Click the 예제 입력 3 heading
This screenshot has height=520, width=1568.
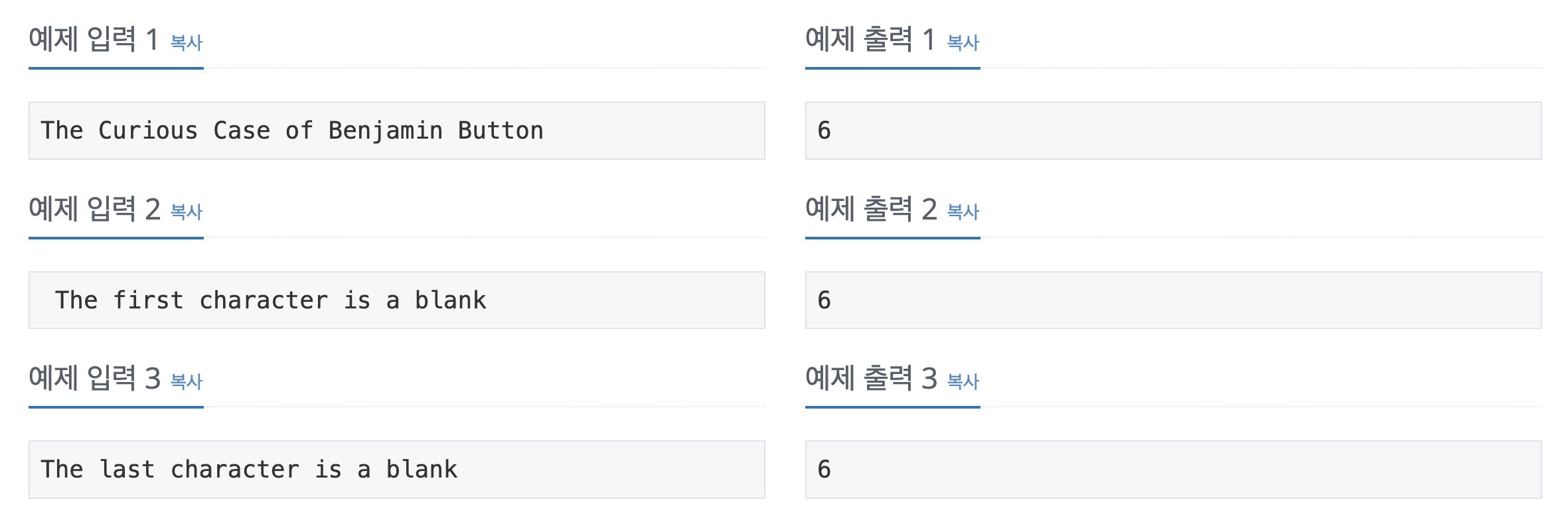[93, 378]
